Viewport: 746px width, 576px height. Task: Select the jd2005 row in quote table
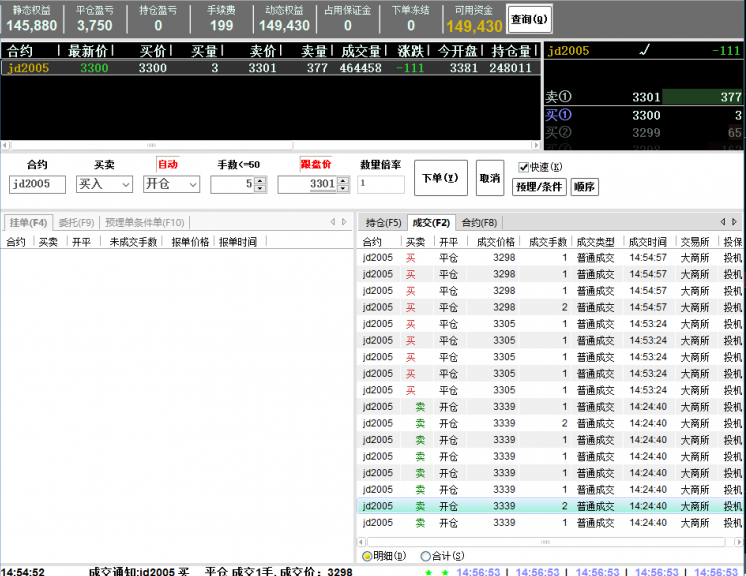point(270,68)
